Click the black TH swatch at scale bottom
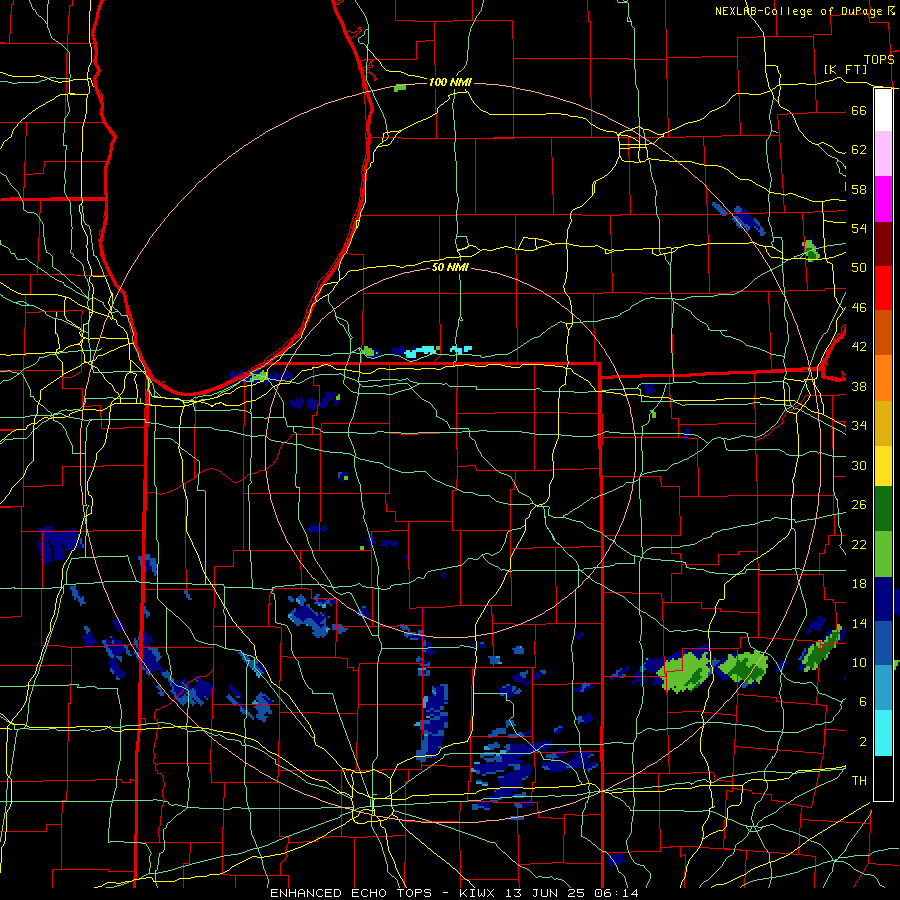Image resolution: width=900 pixels, height=900 pixels. point(883,778)
